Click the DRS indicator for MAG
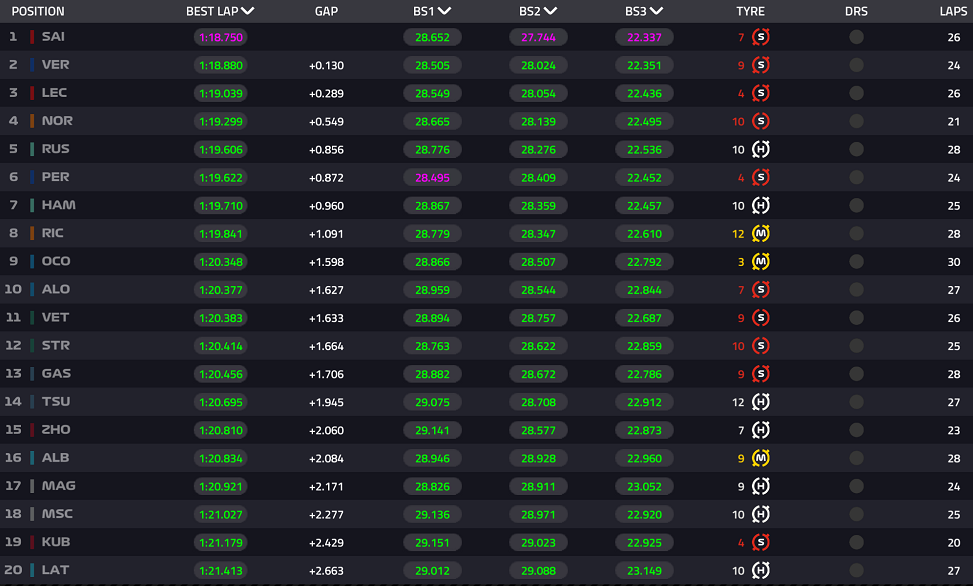The height and width of the screenshot is (586, 973). point(856,487)
